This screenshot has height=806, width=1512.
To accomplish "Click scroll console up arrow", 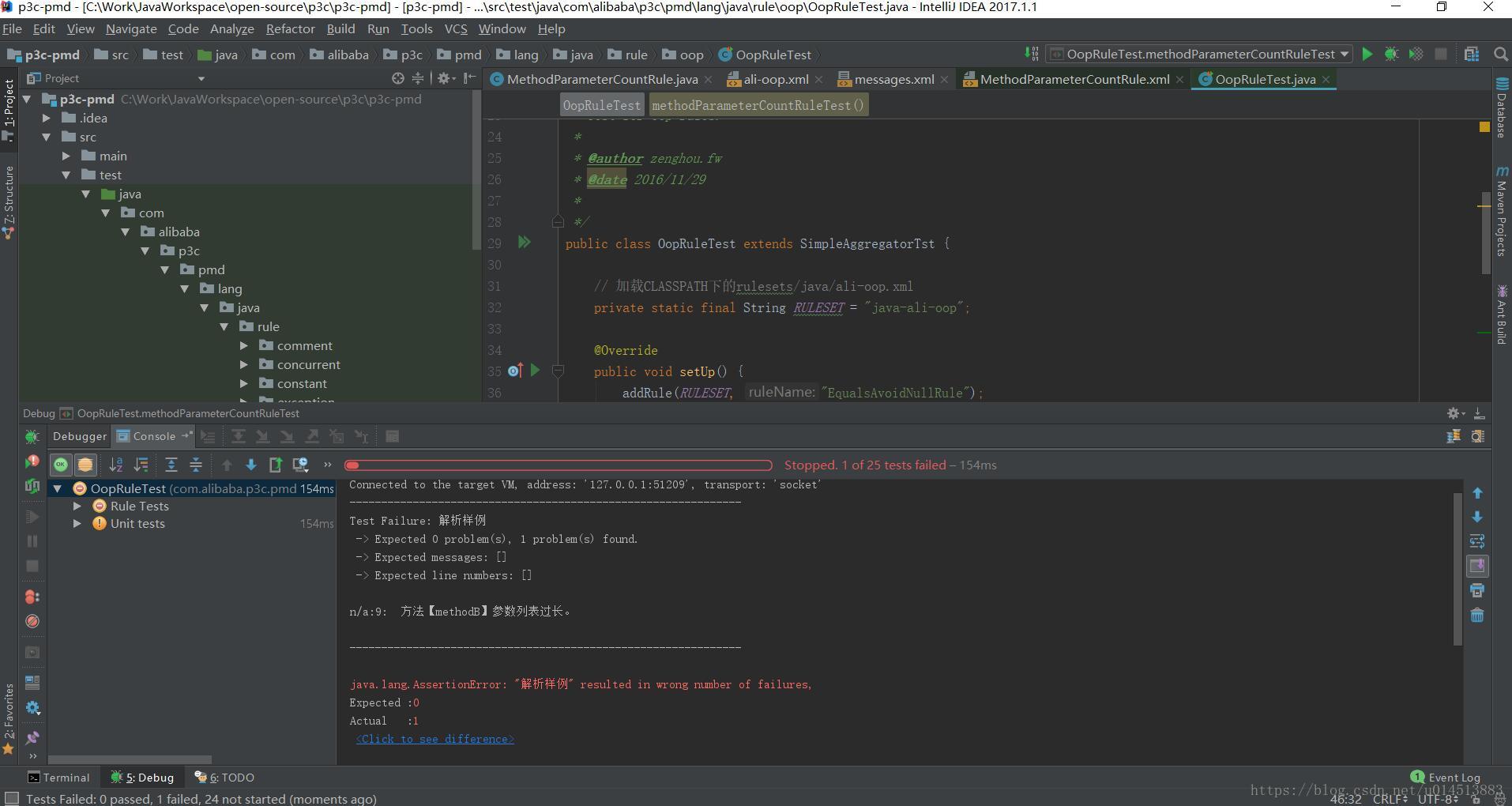I will point(1477,493).
